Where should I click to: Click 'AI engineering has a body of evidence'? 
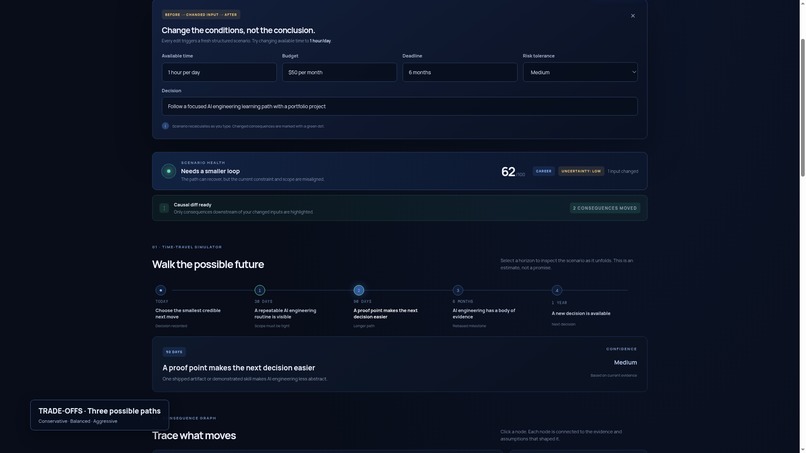[x=484, y=314]
